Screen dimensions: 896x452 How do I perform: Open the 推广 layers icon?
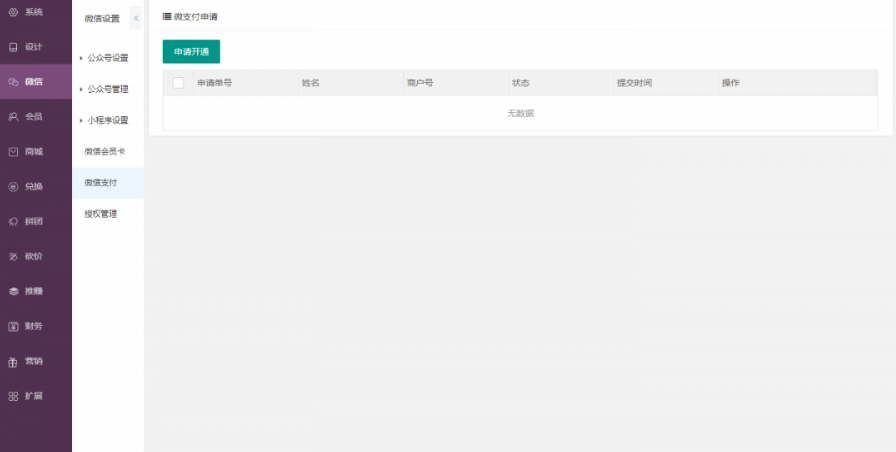tap(13, 291)
